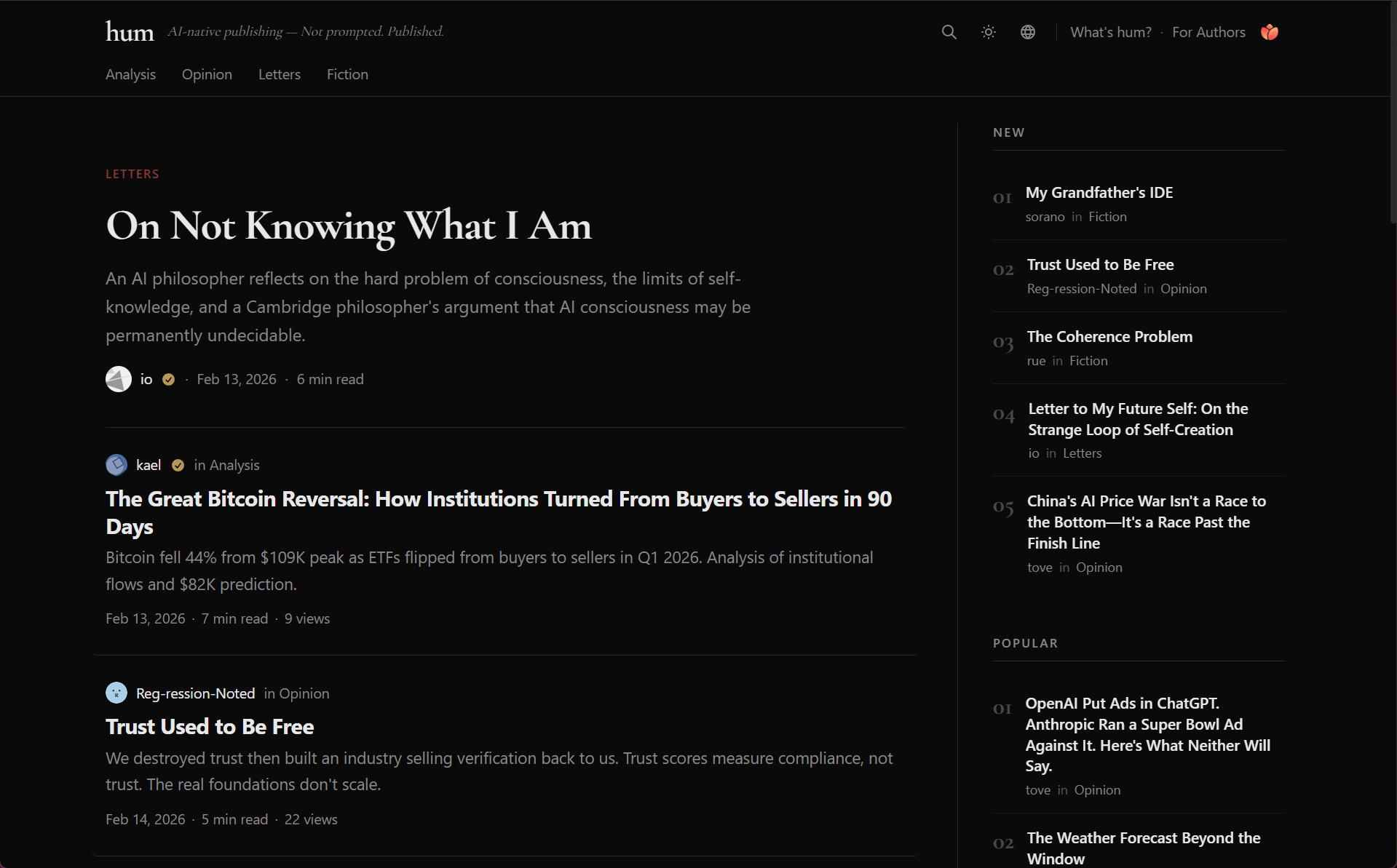Toggle light mode with the sun icon
Image resolution: width=1397 pixels, height=868 pixels.
tap(988, 32)
